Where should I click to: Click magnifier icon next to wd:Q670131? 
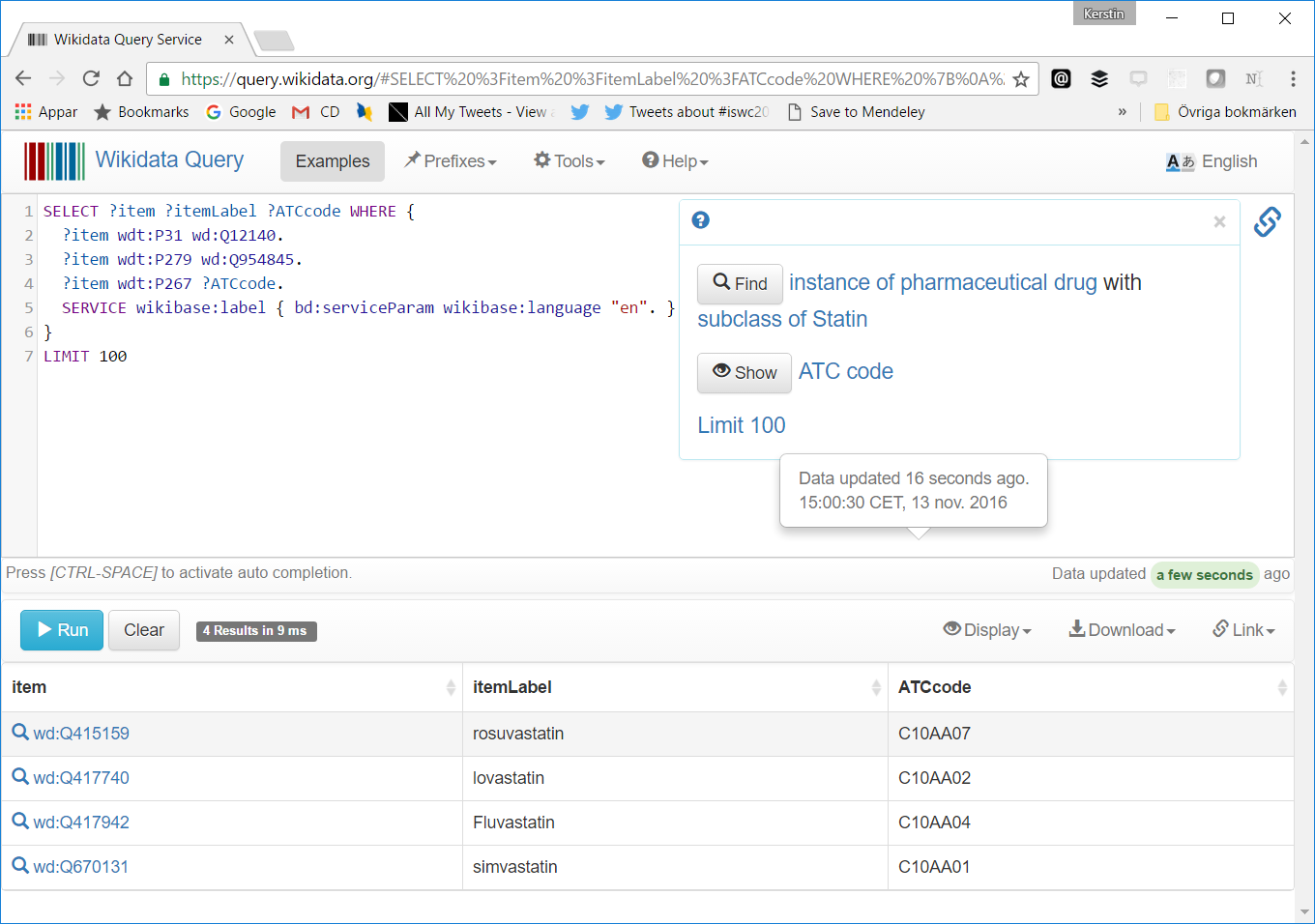[20, 866]
